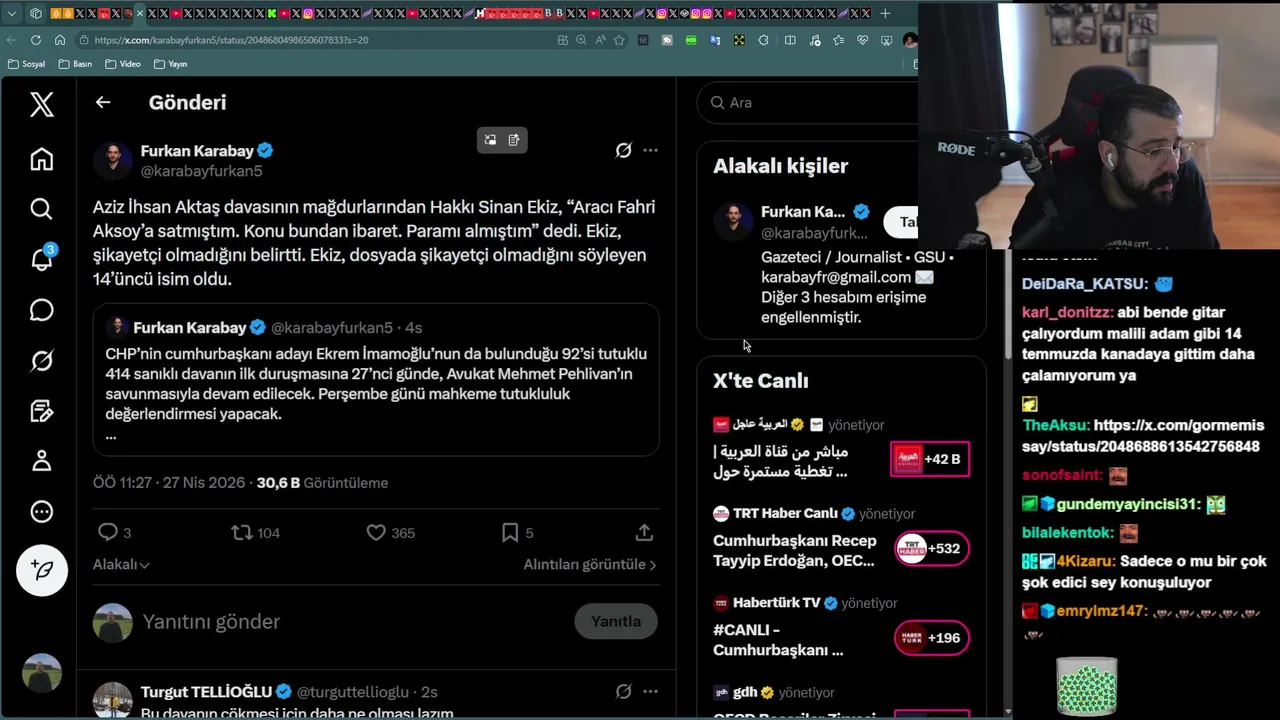Click the X logo in the sidebar

[x=41, y=103]
